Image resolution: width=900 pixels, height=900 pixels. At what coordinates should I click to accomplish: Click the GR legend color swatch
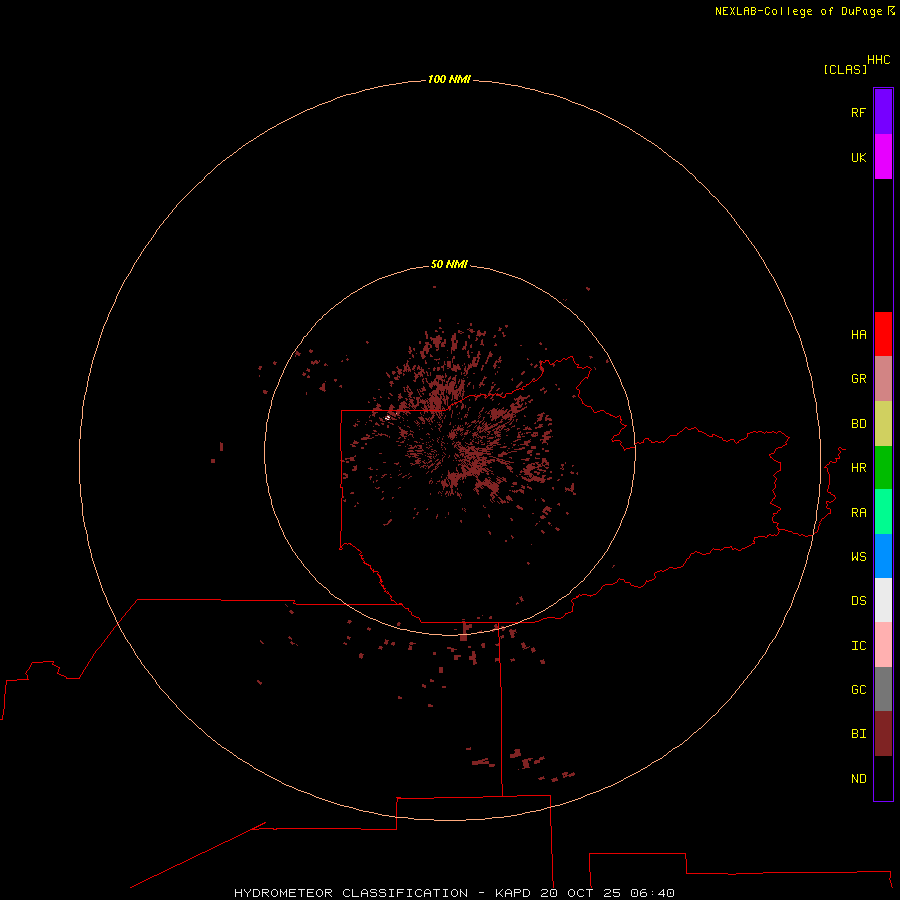[x=883, y=379]
